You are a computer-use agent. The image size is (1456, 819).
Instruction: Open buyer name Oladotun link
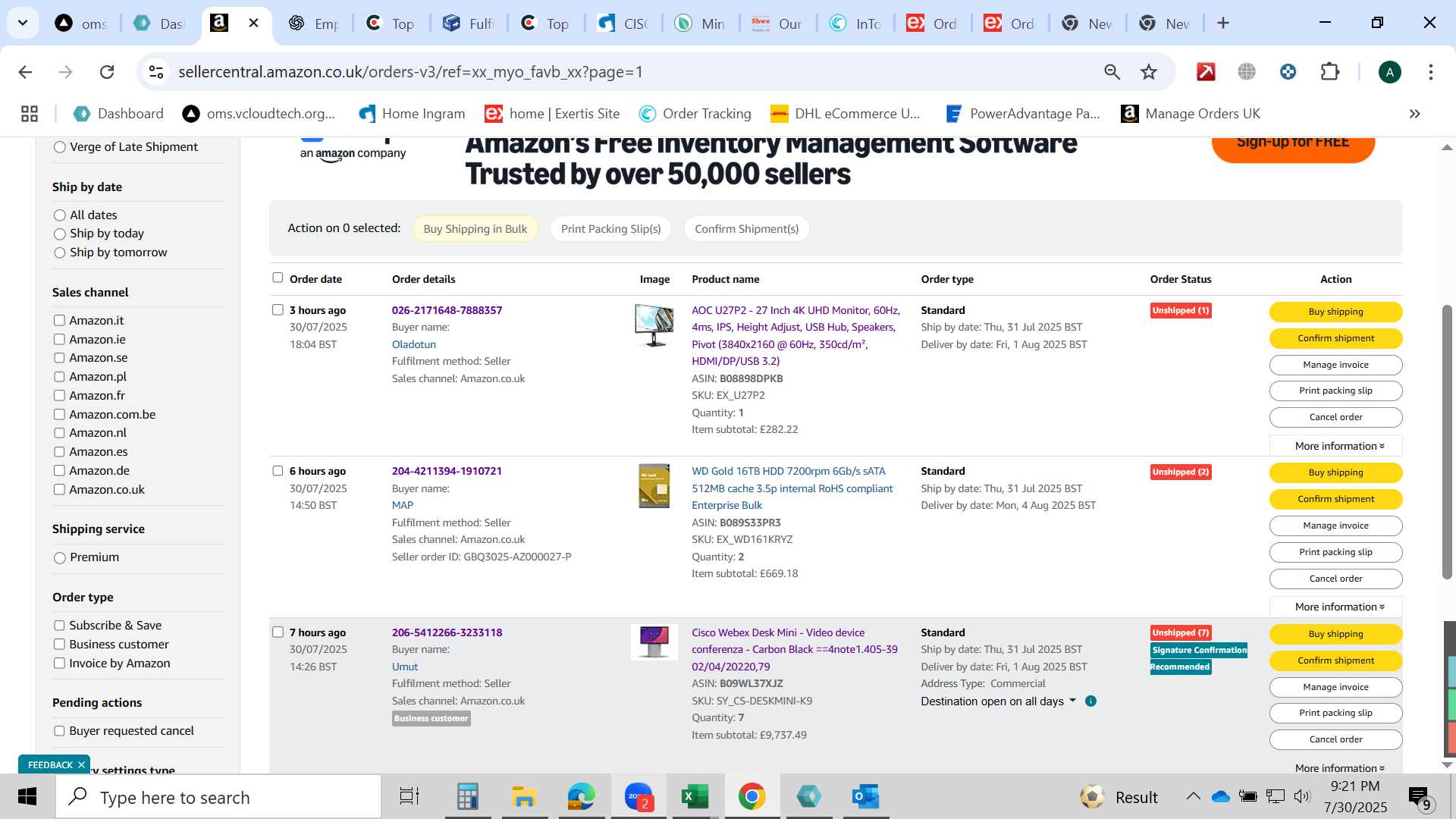414,344
